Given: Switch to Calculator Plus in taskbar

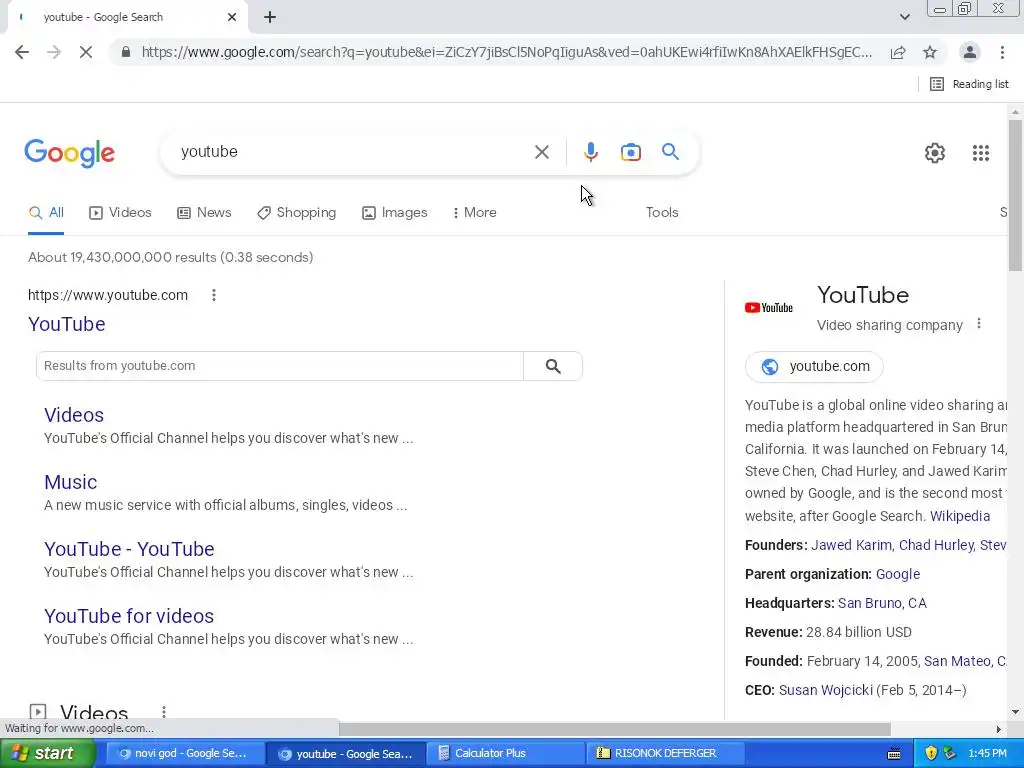Looking at the screenshot, I should [505, 754].
